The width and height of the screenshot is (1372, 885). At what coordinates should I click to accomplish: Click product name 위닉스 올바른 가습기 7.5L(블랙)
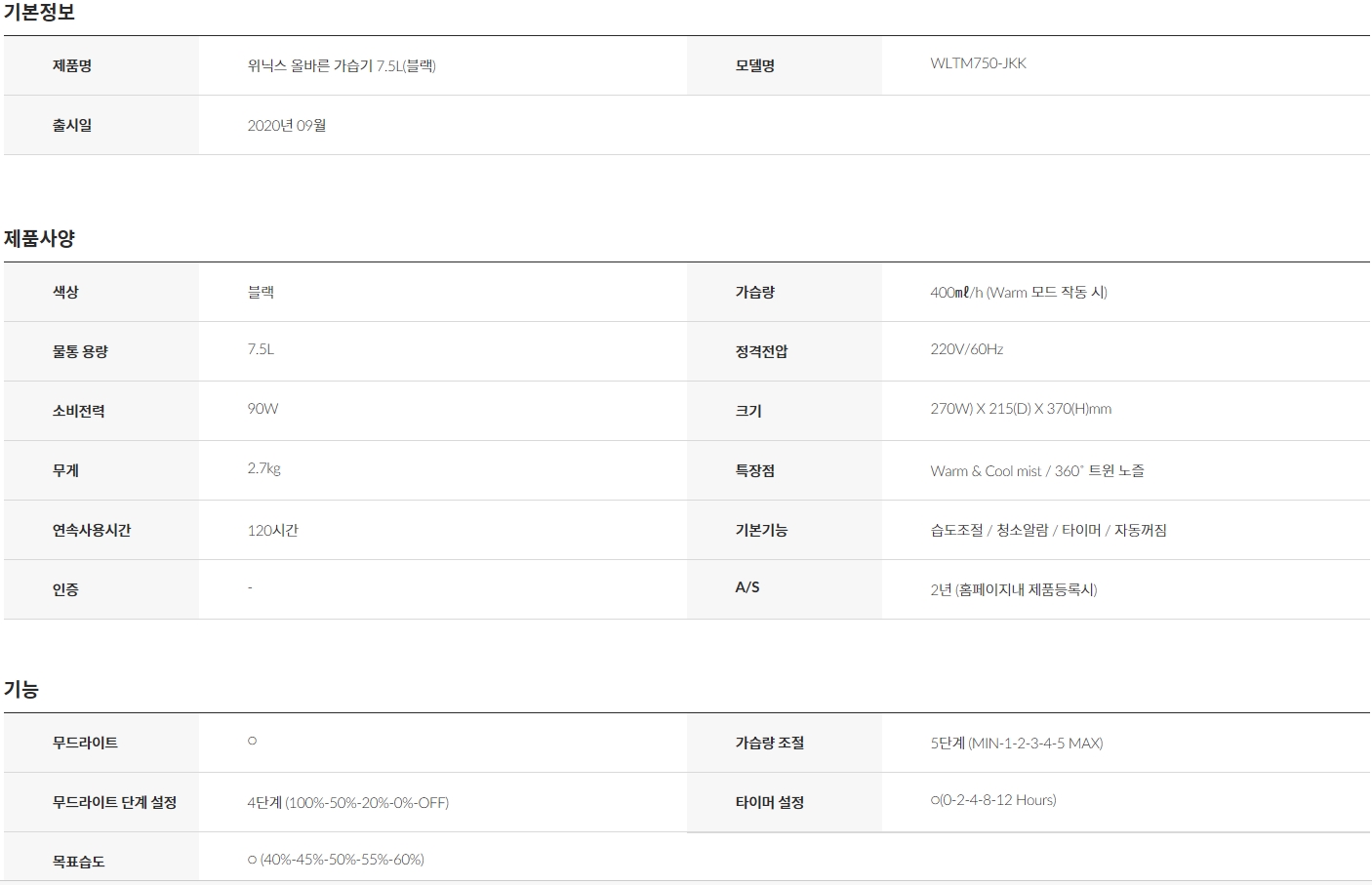[342, 65]
